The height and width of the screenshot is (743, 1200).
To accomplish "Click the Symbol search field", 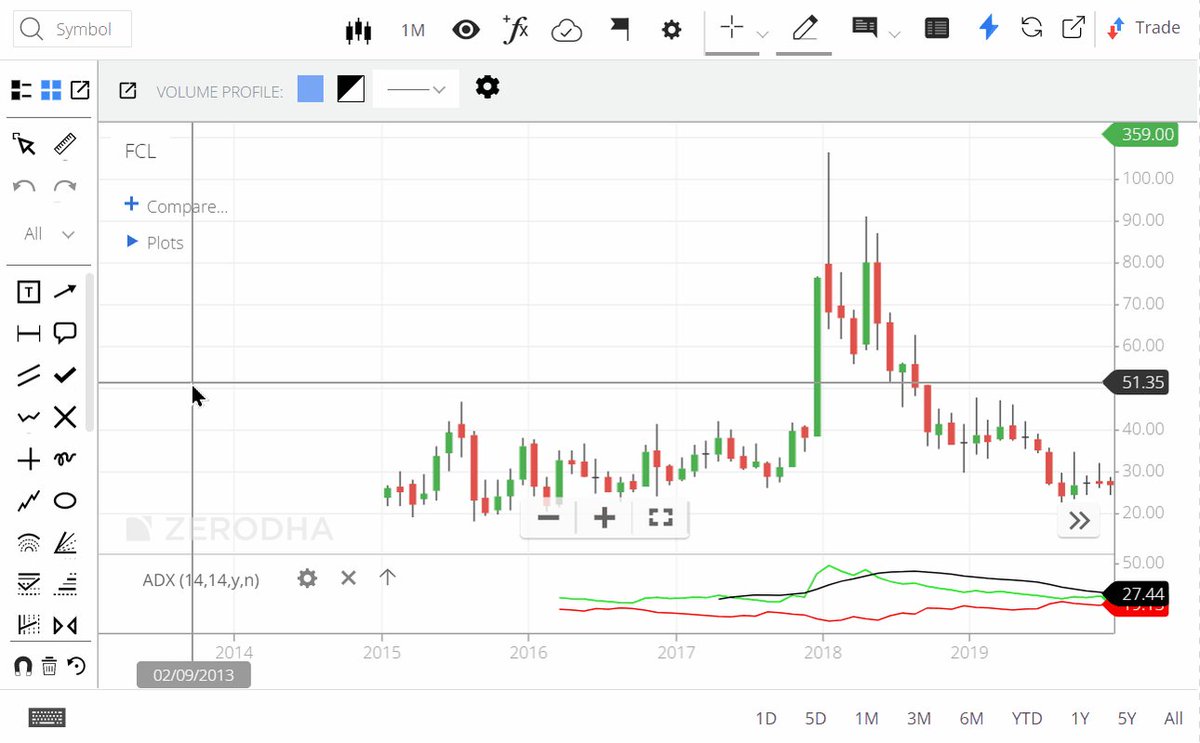I will pyautogui.click(x=72, y=30).
